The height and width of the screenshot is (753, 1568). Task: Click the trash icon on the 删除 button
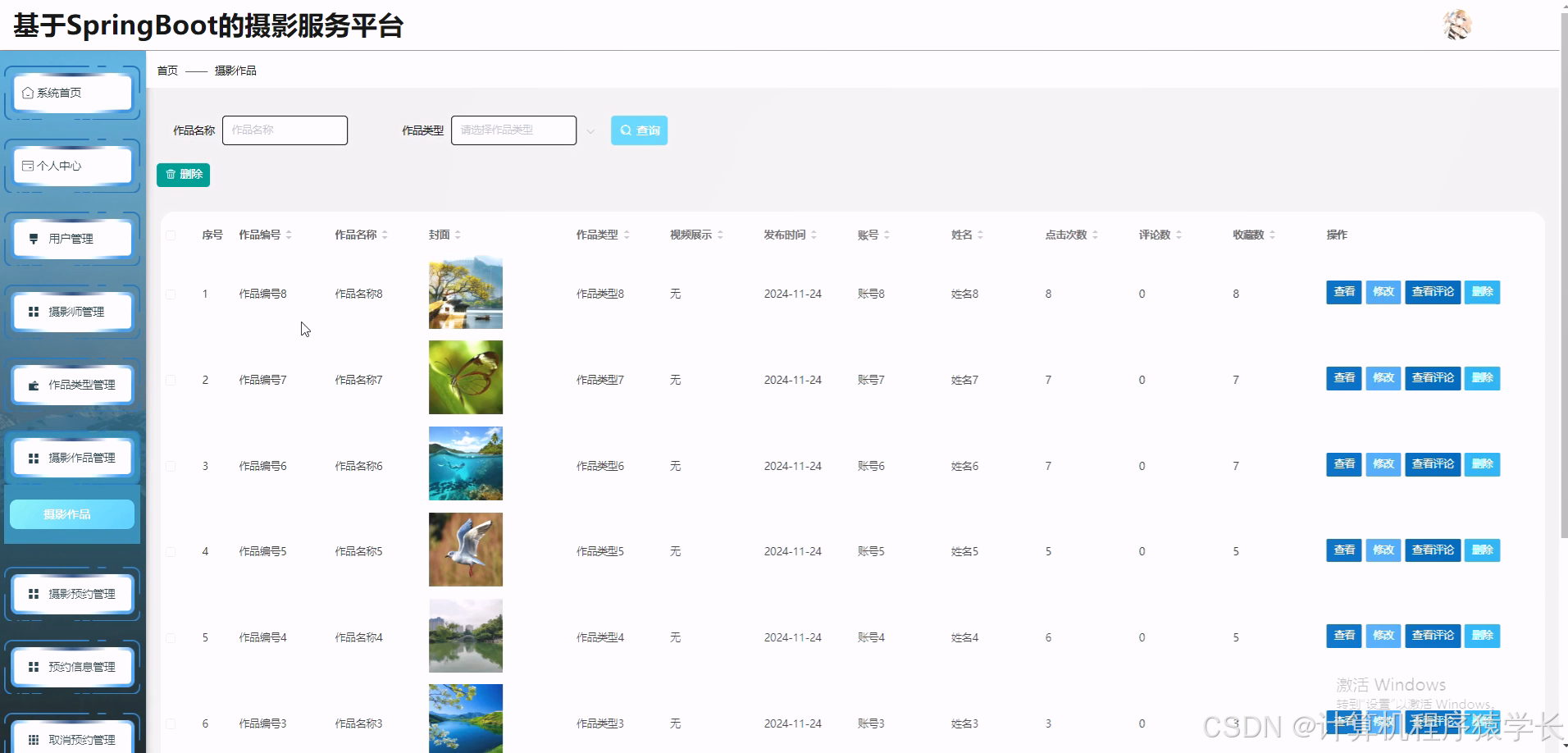(x=171, y=174)
